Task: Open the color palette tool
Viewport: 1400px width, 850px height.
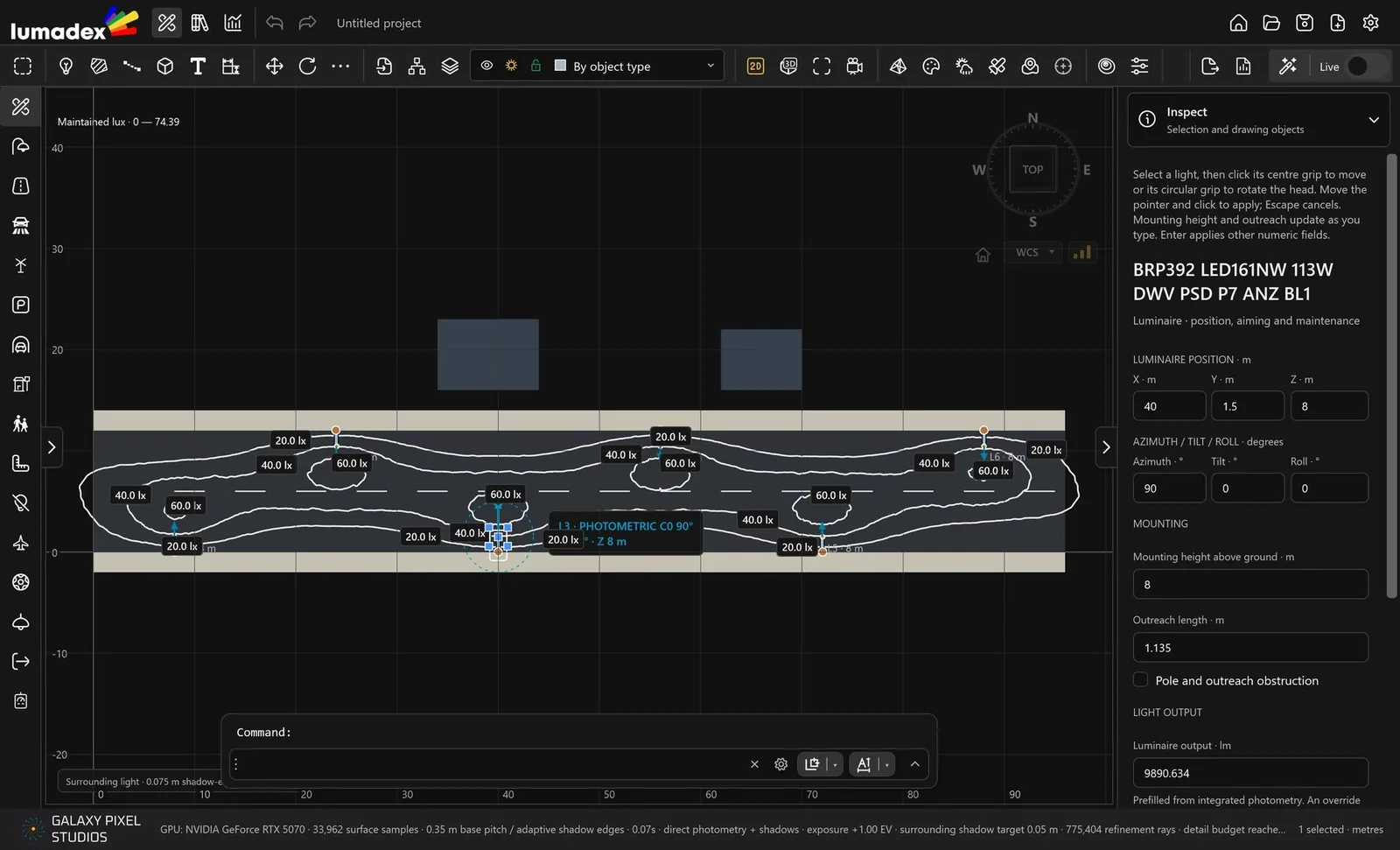Action: pos(931,67)
